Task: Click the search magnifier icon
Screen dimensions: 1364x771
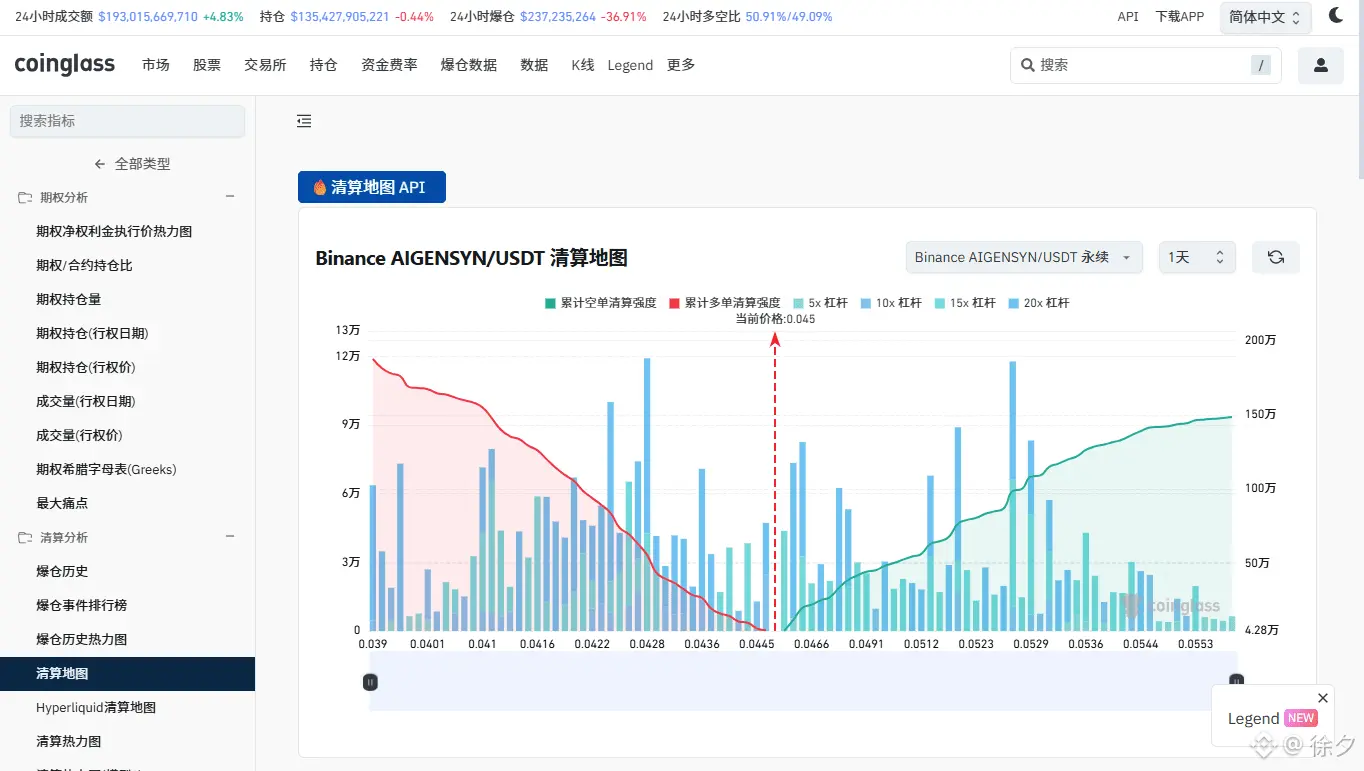Action: pyautogui.click(x=1027, y=65)
